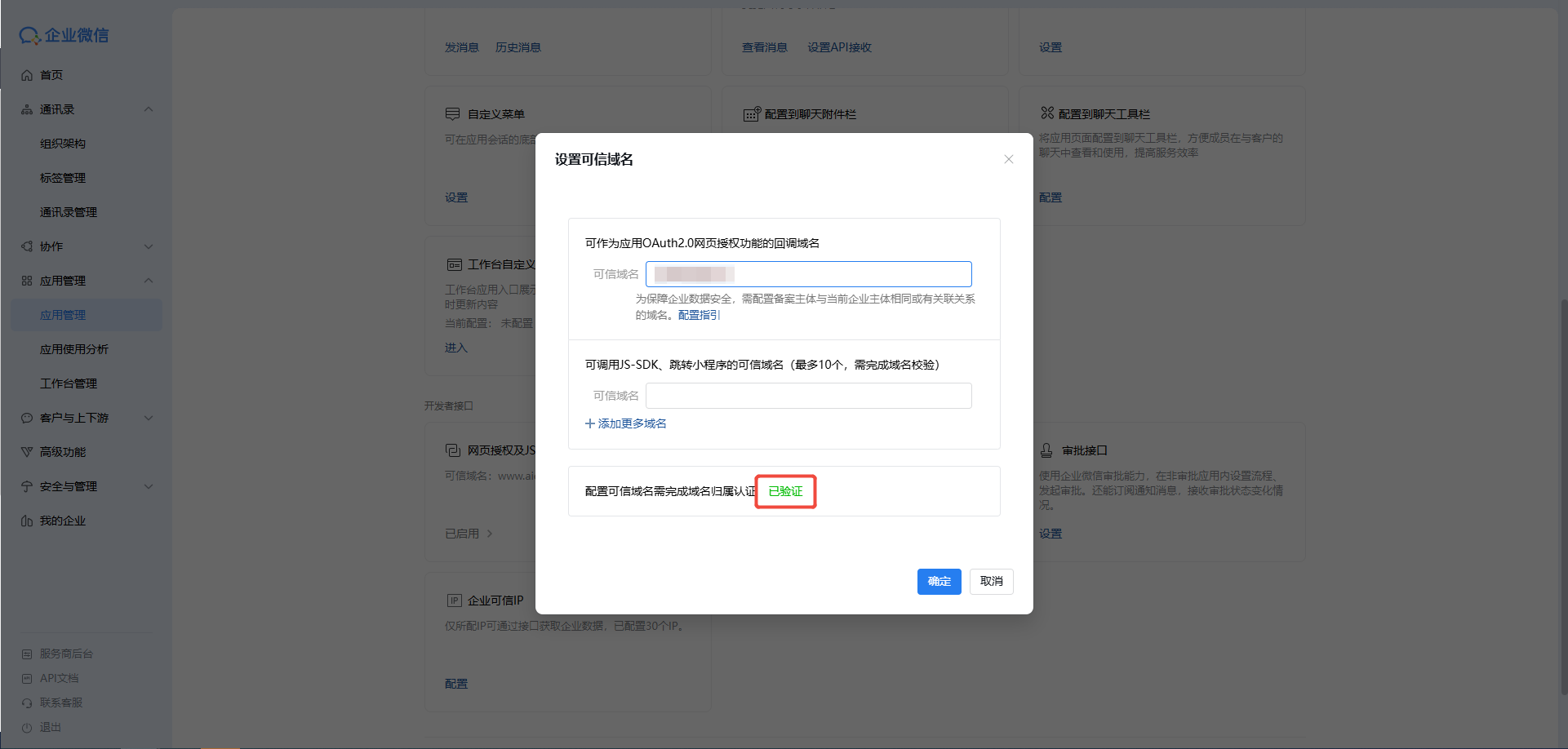Focus the JS-SDK 可信域名 input field

click(809, 396)
